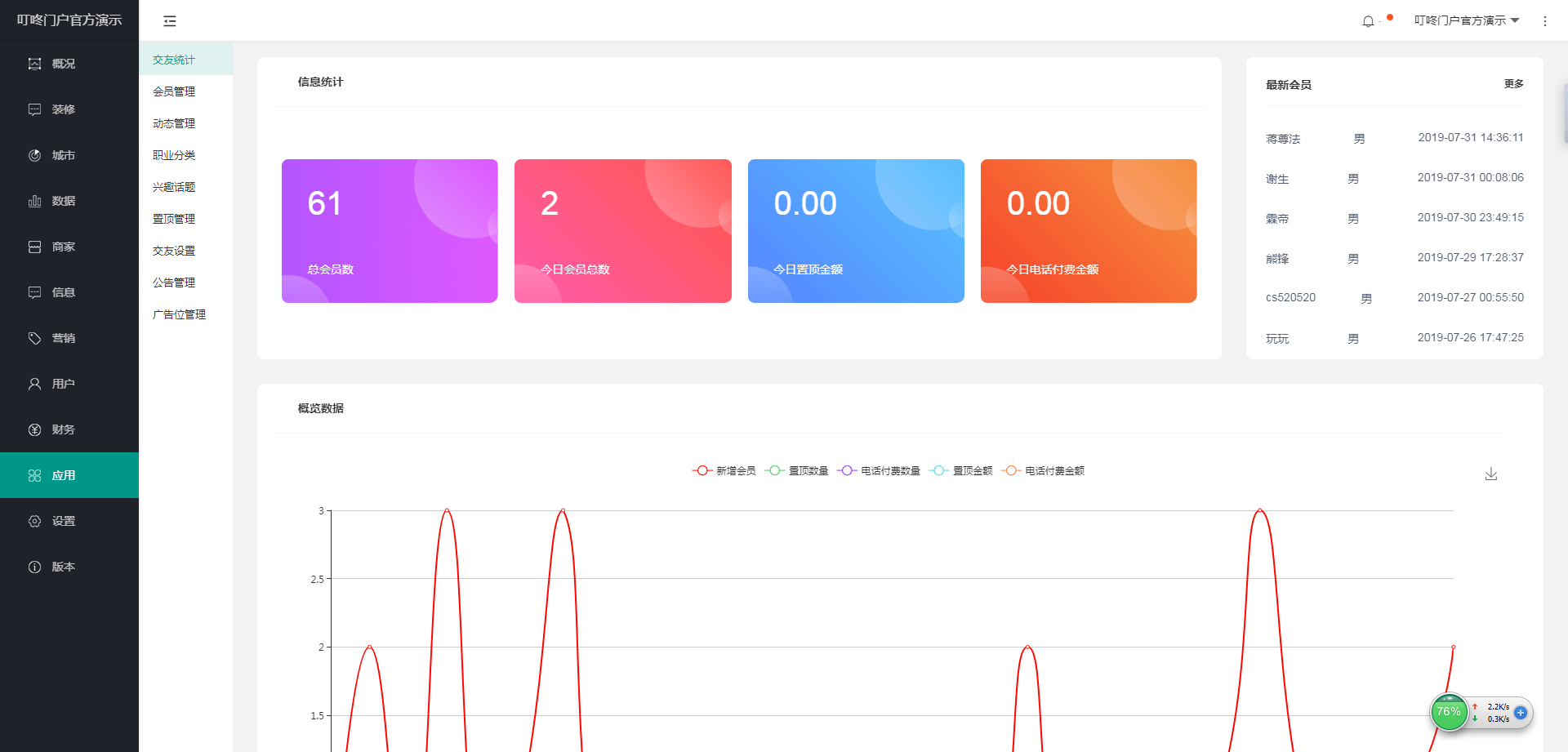Viewport: 1568px width, 752px height.
Task: Click the page vertical scrollbar thumb
Action: coord(1565,113)
